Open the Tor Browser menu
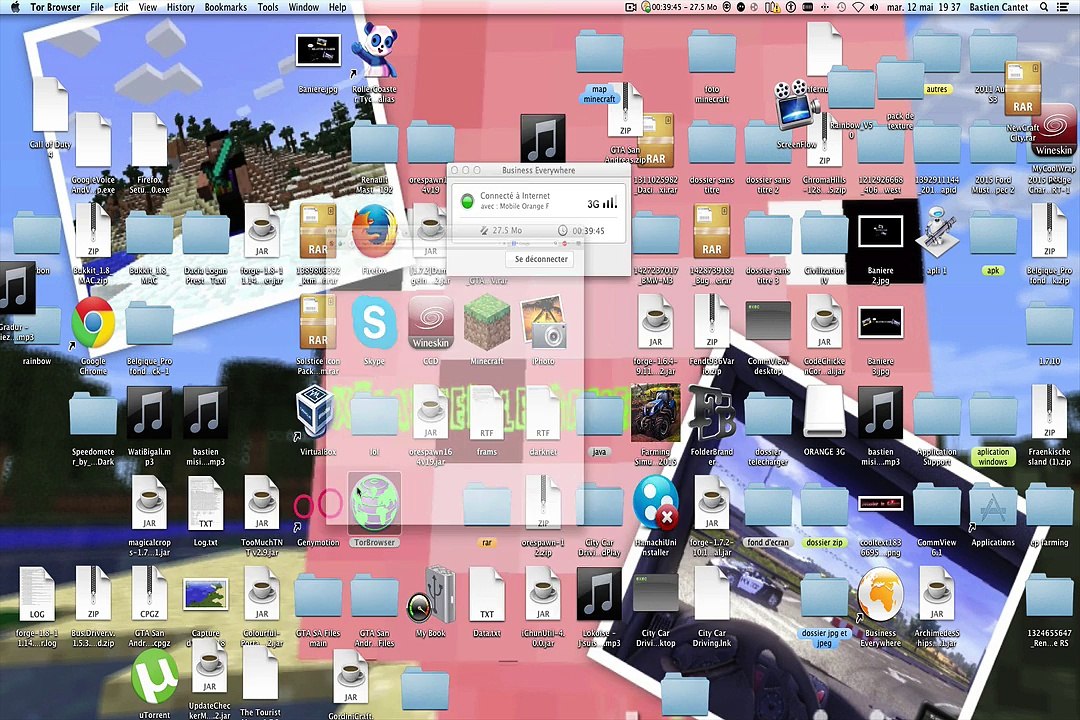The width and height of the screenshot is (1080, 720). pyautogui.click(x=55, y=7)
